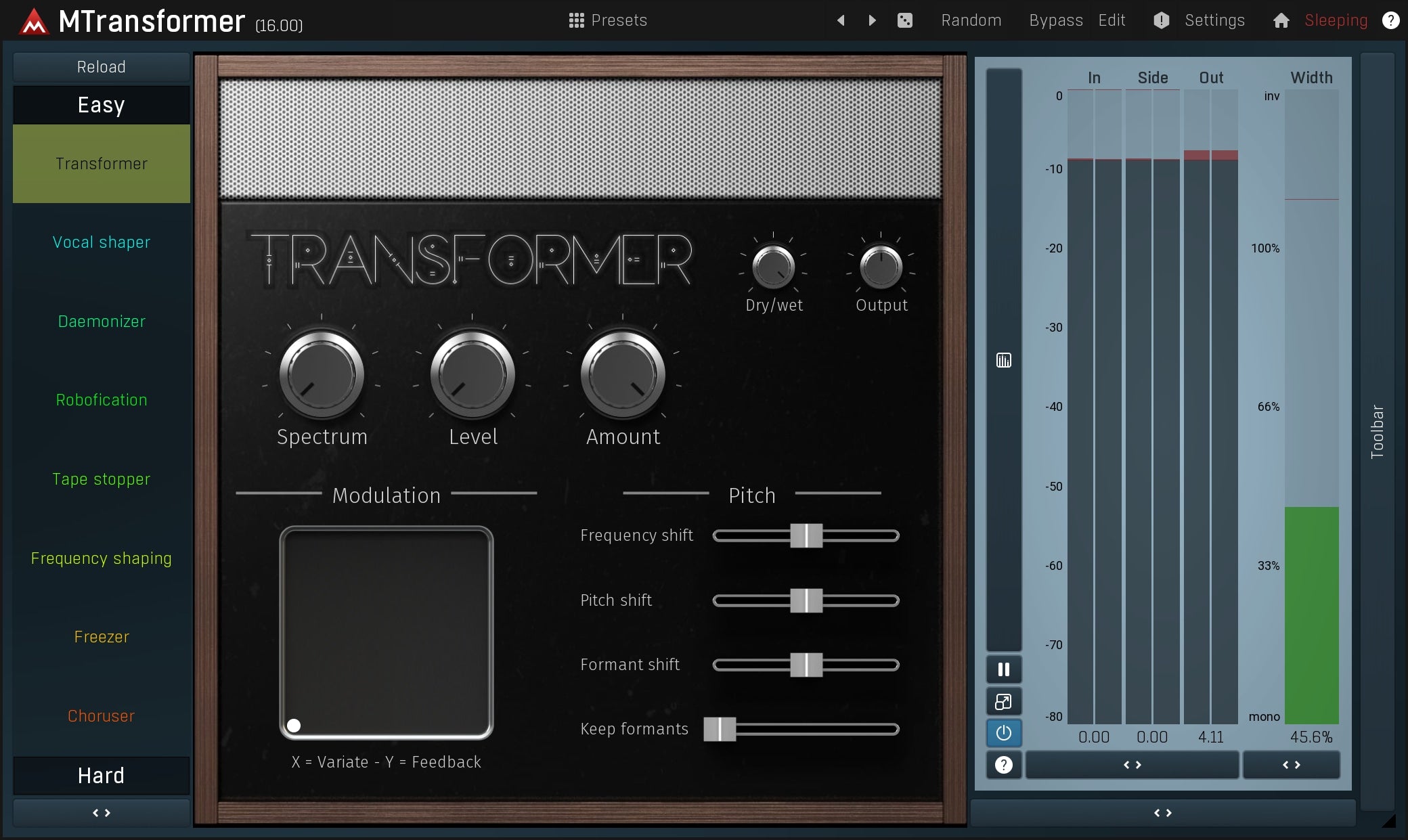Screen dimensions: 1408x840
Task: Open the Edit menu
Action: click(1112, 20)
